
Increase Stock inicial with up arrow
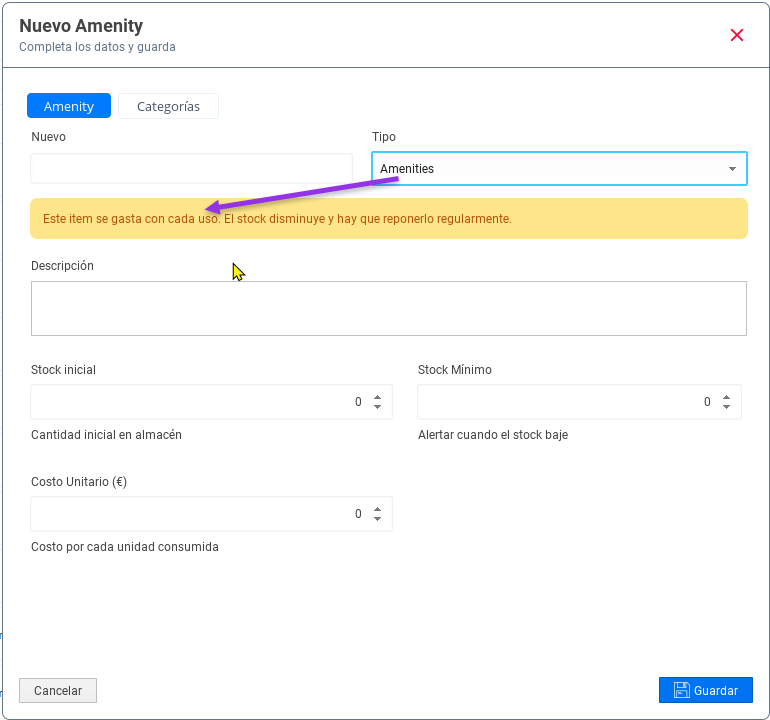pyautogui.click(x=377, y=397)
